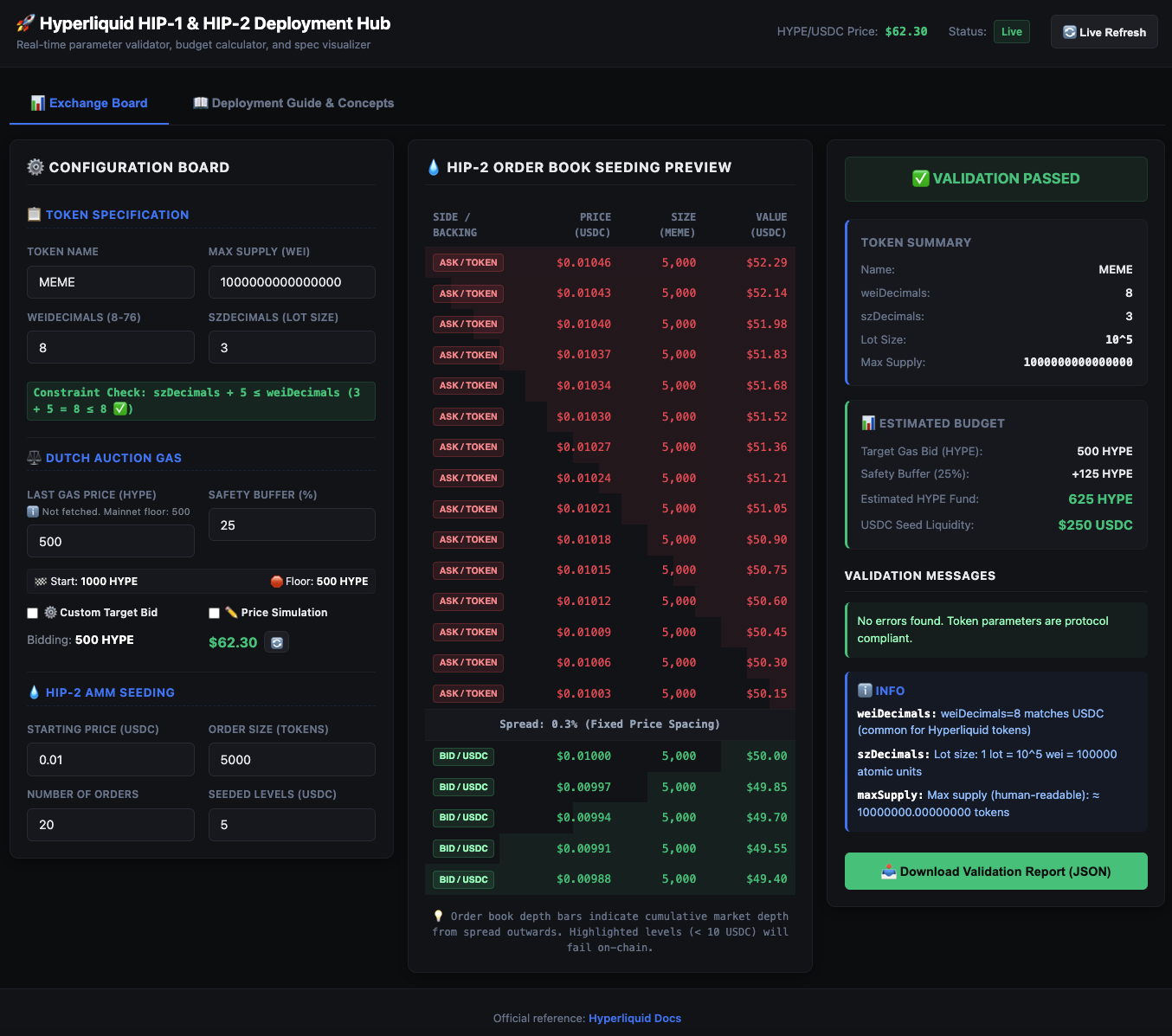The image size is (1172, 1036).
Task: Click the Spread: 0.3% row
Action: pyautogui.click(x=610, y=724)
